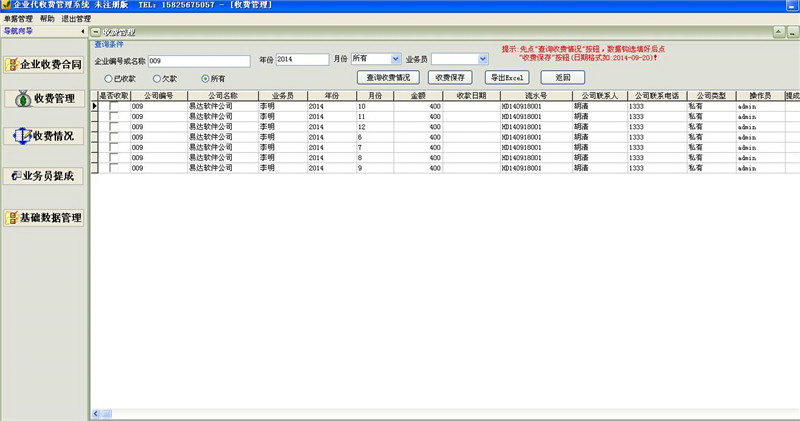The image size is (800, 421).
Task: Select the 欠款 radio button
Action: [x=156, y=78]
